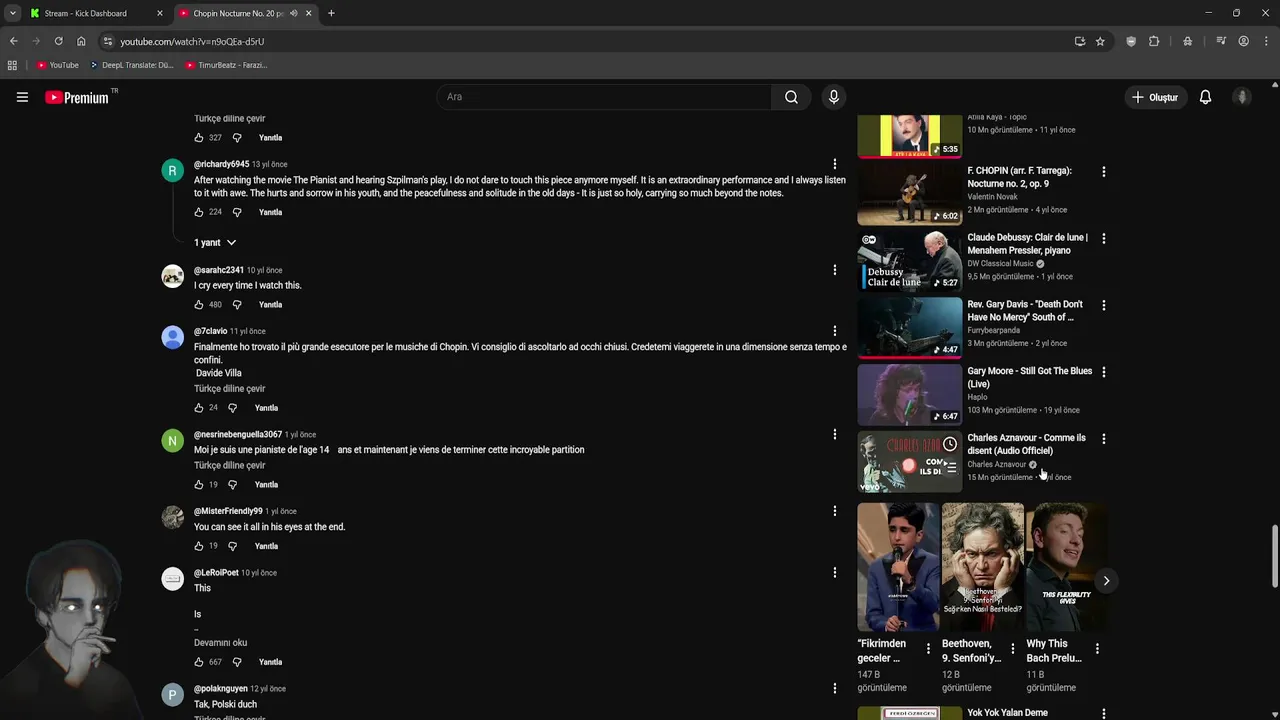Like the comment by @LeRoiPoet

(199, 662)
